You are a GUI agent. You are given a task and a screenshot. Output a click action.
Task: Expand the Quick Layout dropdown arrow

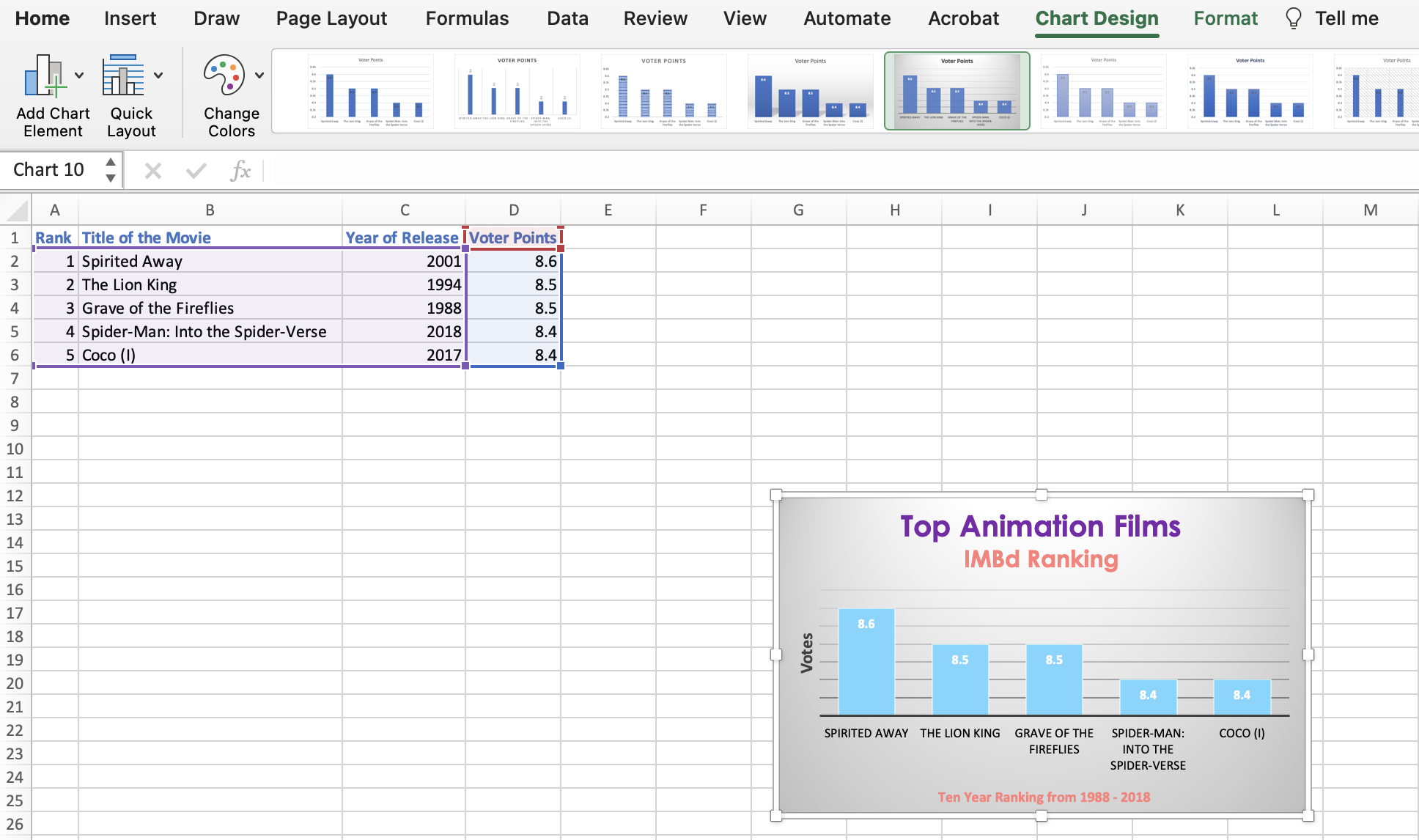click(158, 75)
